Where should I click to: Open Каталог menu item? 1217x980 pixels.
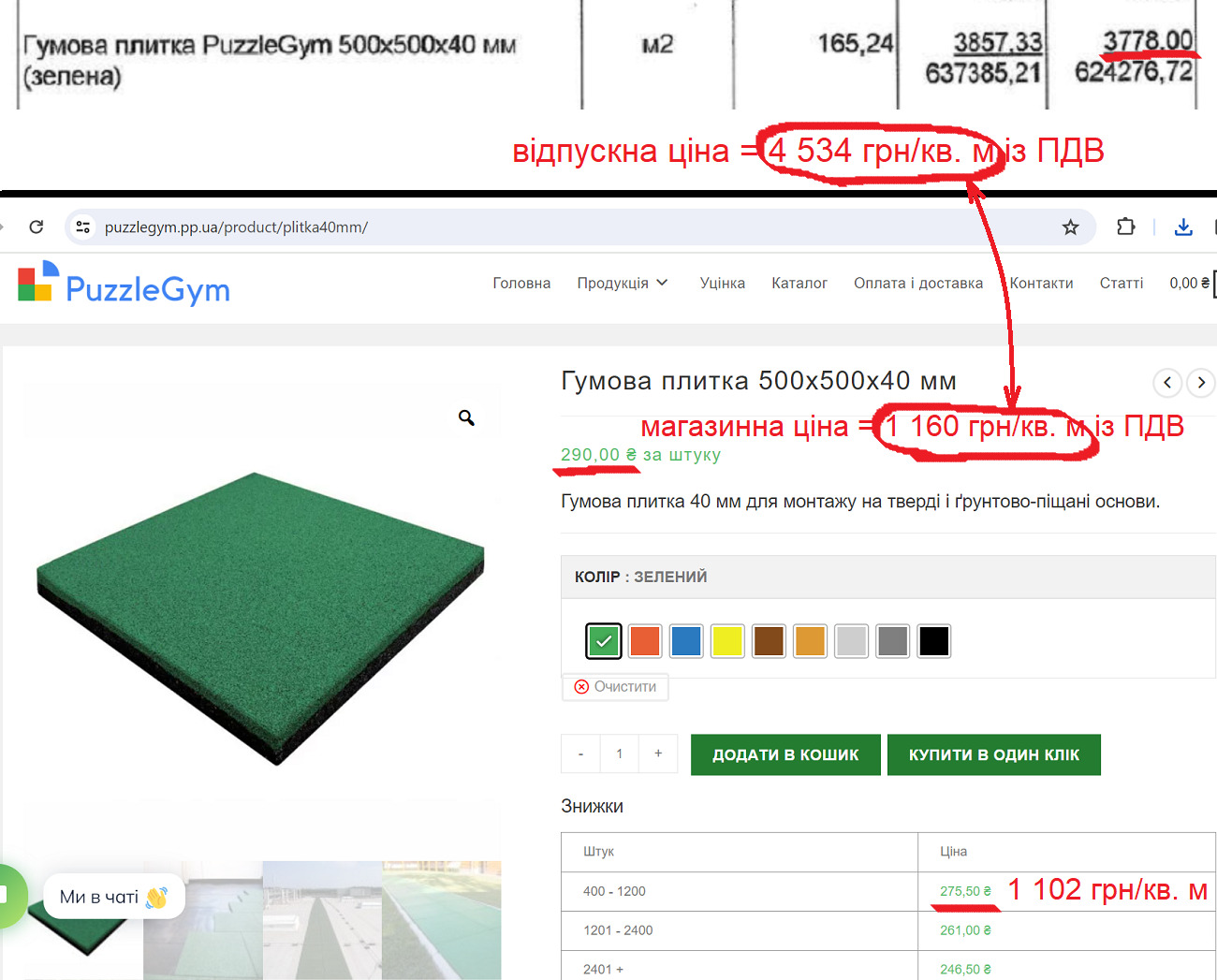click(x=799, y=283)
